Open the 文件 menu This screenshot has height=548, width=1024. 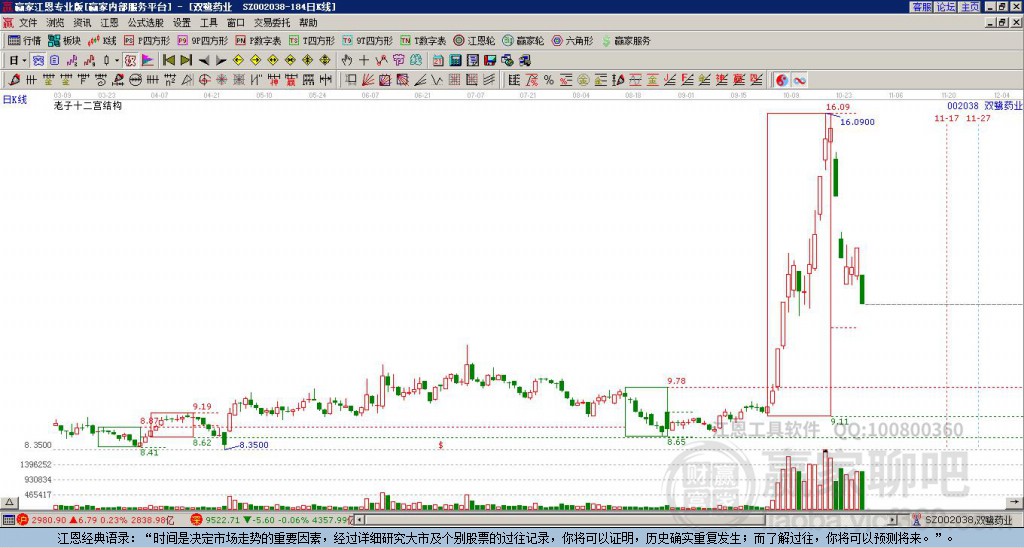(x=27, y=23)
